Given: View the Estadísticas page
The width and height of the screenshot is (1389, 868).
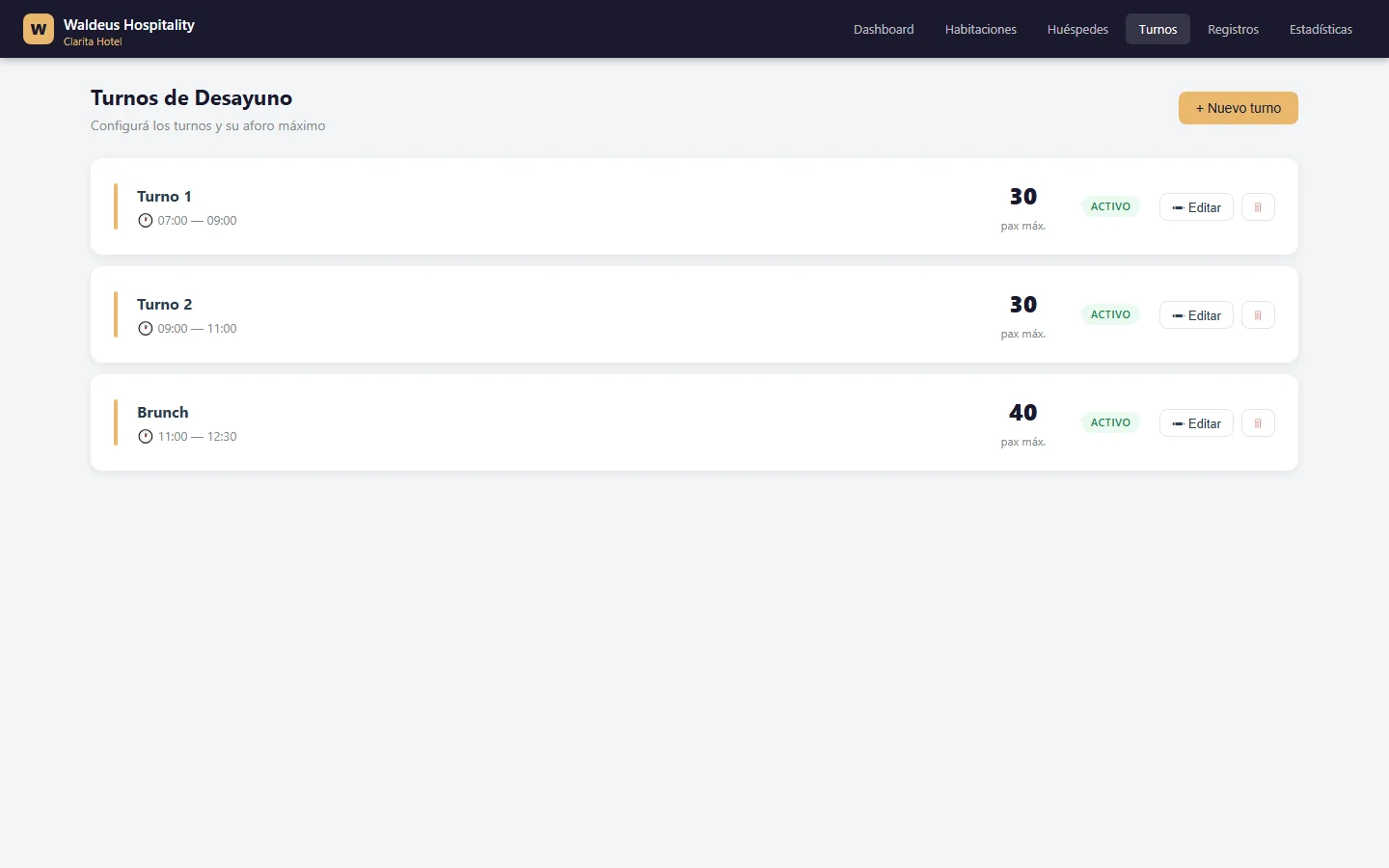Looking at the screenshot, I should click(x=1321, y=29).
